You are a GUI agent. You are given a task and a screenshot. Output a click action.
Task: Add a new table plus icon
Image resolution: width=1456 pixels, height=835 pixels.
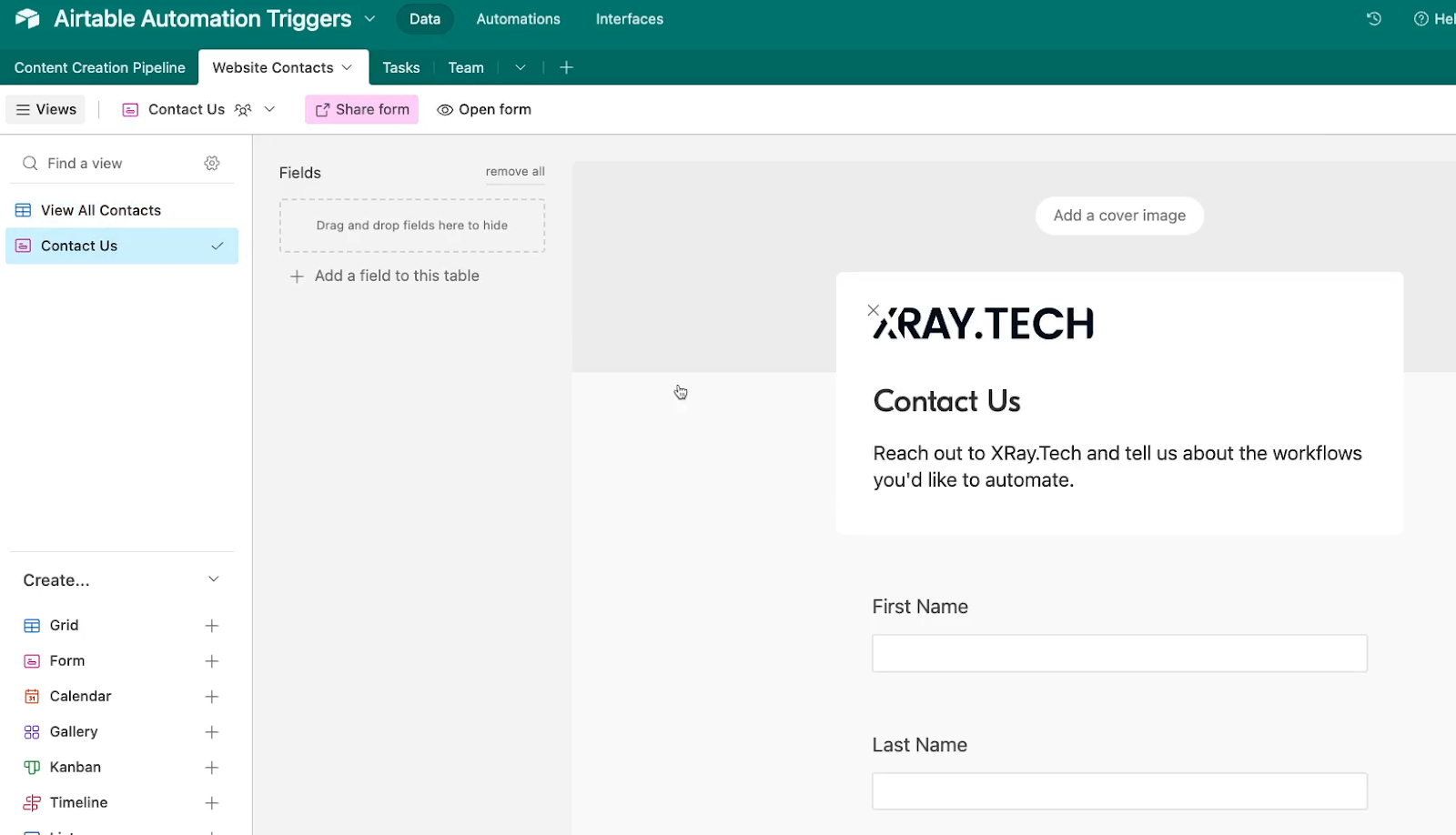566,67
